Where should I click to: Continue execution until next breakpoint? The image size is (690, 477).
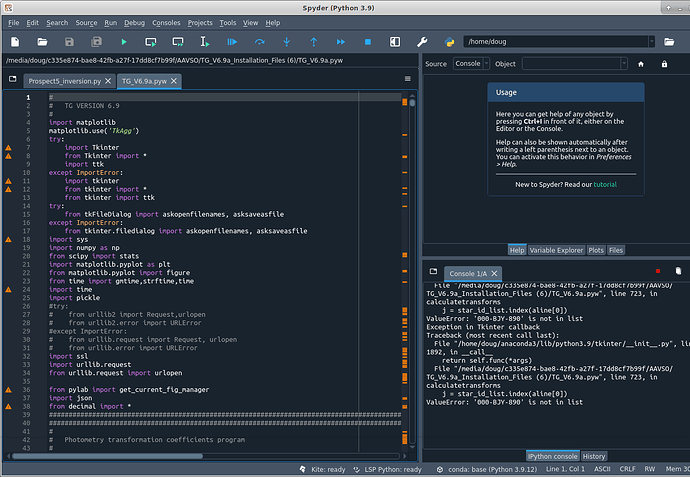tap(341, 42)
